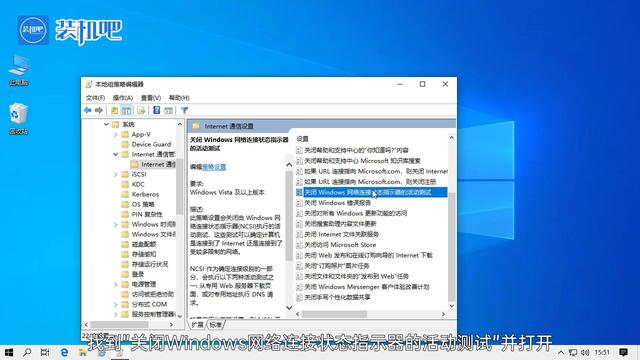Select the 存储运行状况 folder
Viewport: 640px width, 360px height.
(145, 264)
